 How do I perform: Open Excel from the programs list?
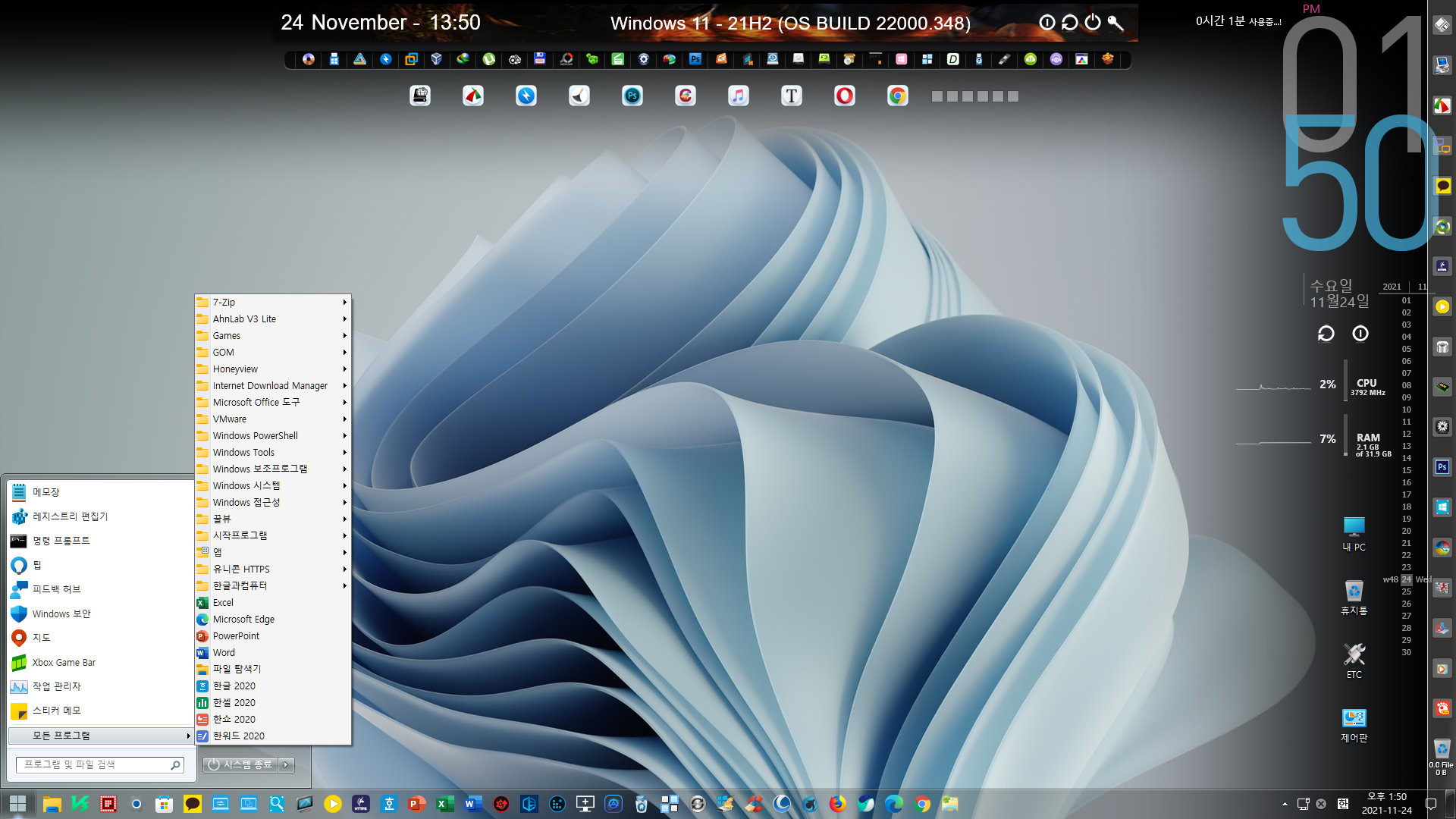273,602
